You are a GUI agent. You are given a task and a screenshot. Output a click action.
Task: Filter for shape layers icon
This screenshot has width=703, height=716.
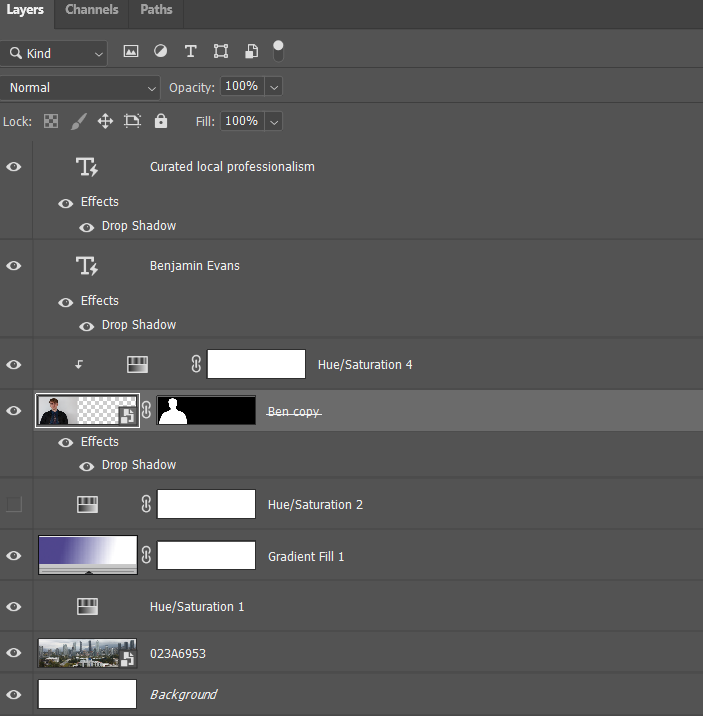point(221,52)
